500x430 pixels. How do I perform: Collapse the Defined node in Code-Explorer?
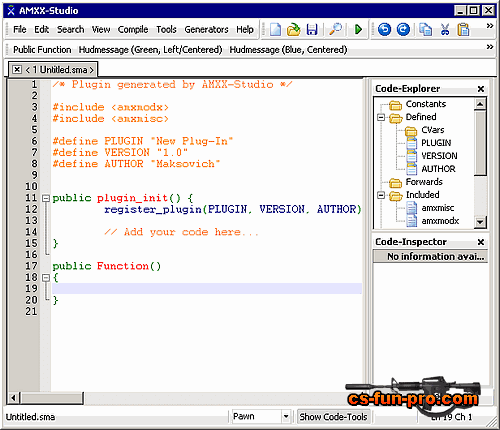[381, 117]
